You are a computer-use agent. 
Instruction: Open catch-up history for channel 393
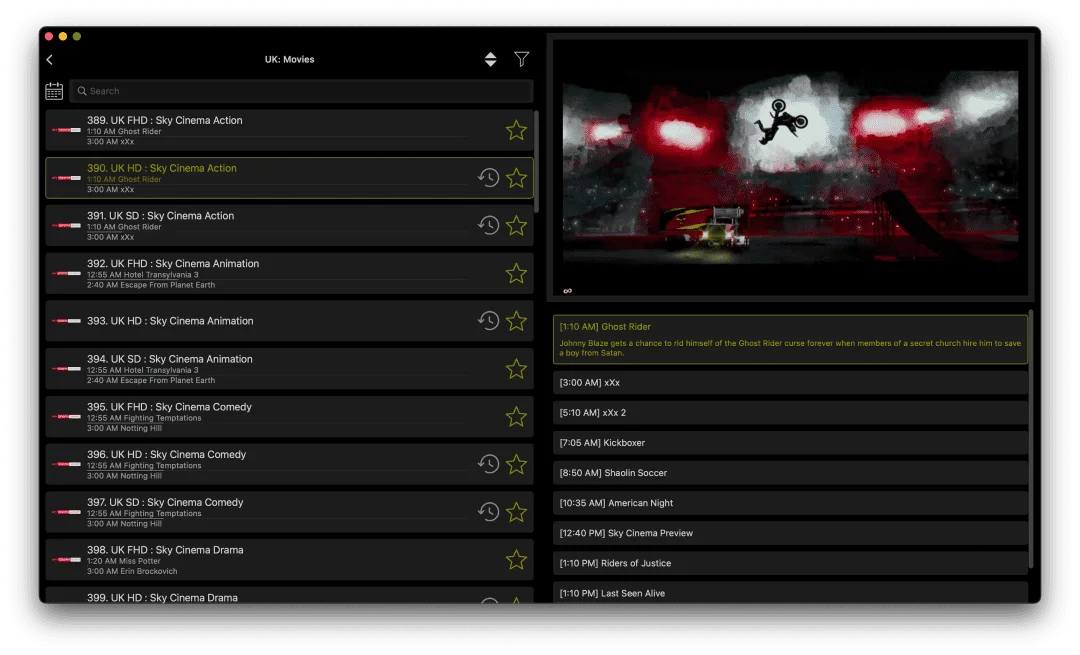click(x=488, y=321)
